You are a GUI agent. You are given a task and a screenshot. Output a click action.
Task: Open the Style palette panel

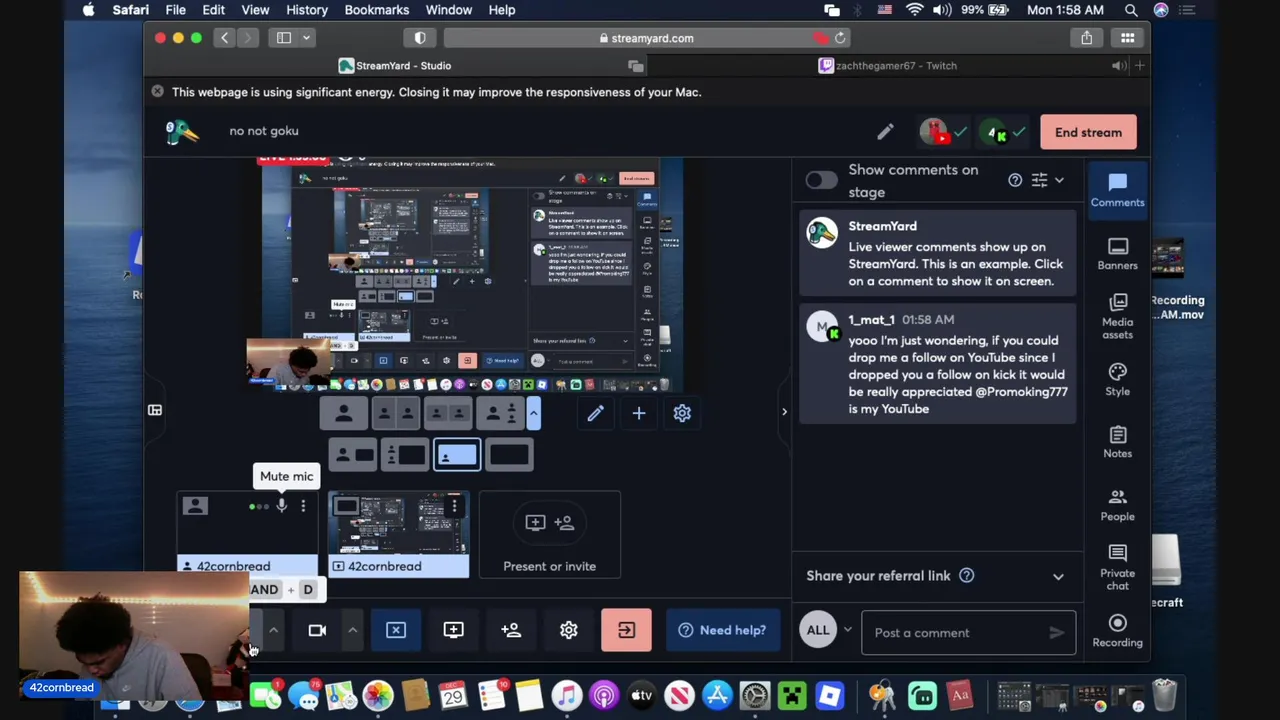1117,379
